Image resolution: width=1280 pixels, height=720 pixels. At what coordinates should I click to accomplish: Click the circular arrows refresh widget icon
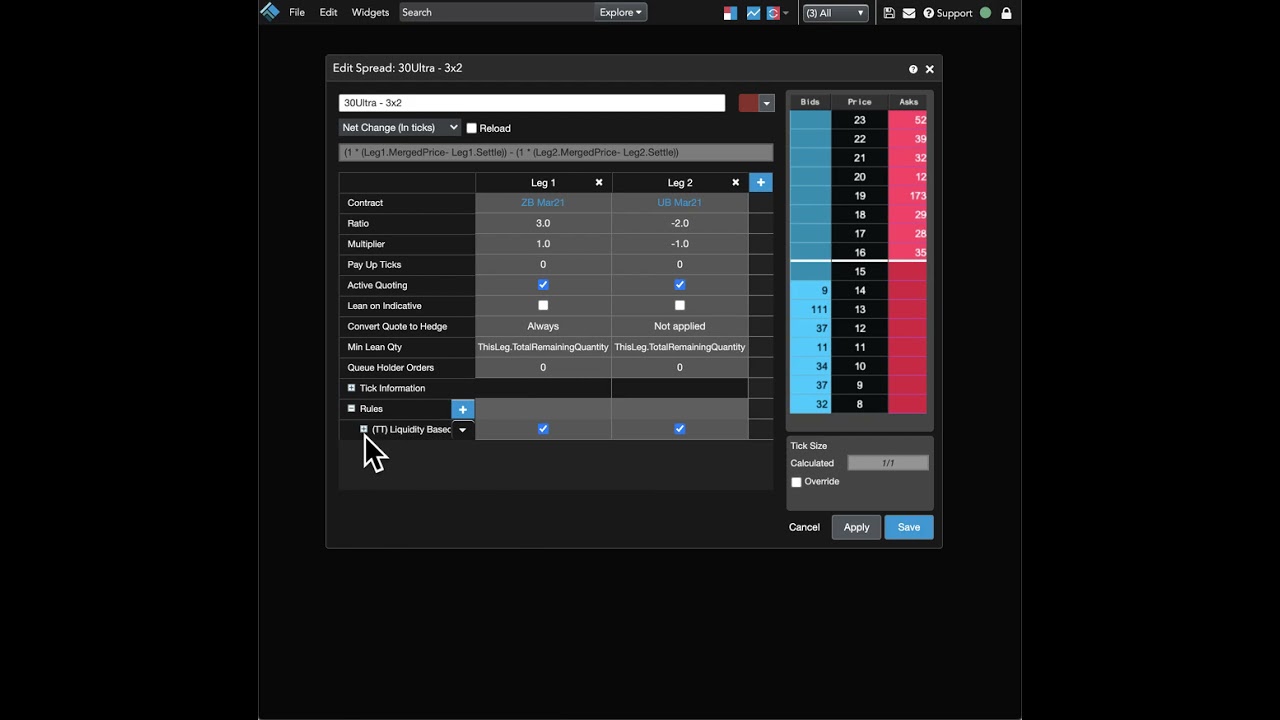(773, 13)
